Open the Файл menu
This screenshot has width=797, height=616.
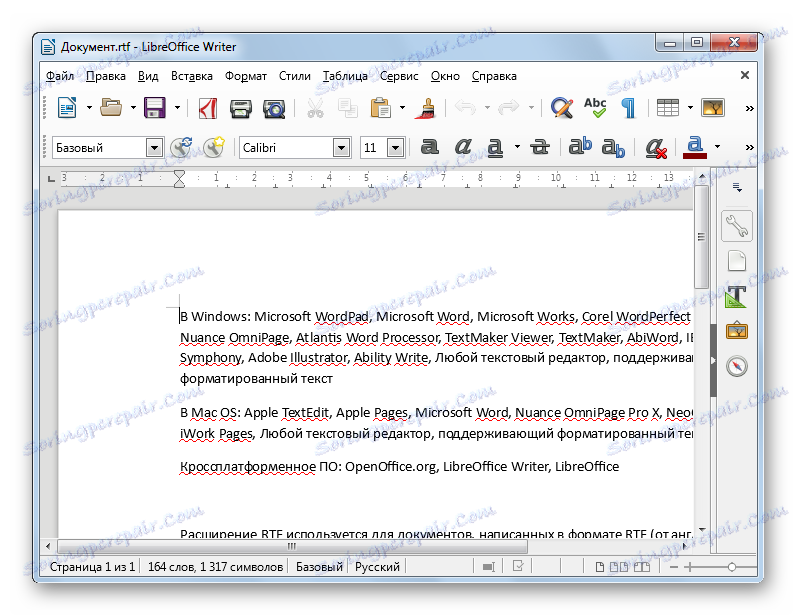(60, 76)
